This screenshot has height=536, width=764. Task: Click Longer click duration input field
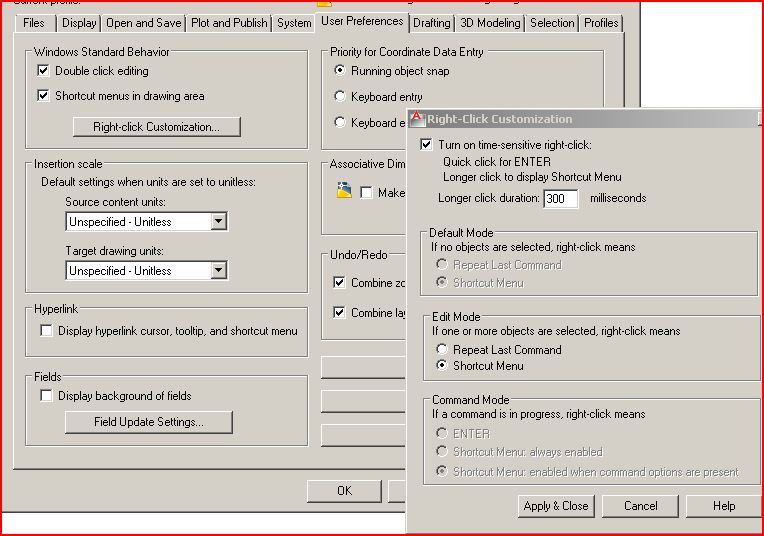pos(561,198)
